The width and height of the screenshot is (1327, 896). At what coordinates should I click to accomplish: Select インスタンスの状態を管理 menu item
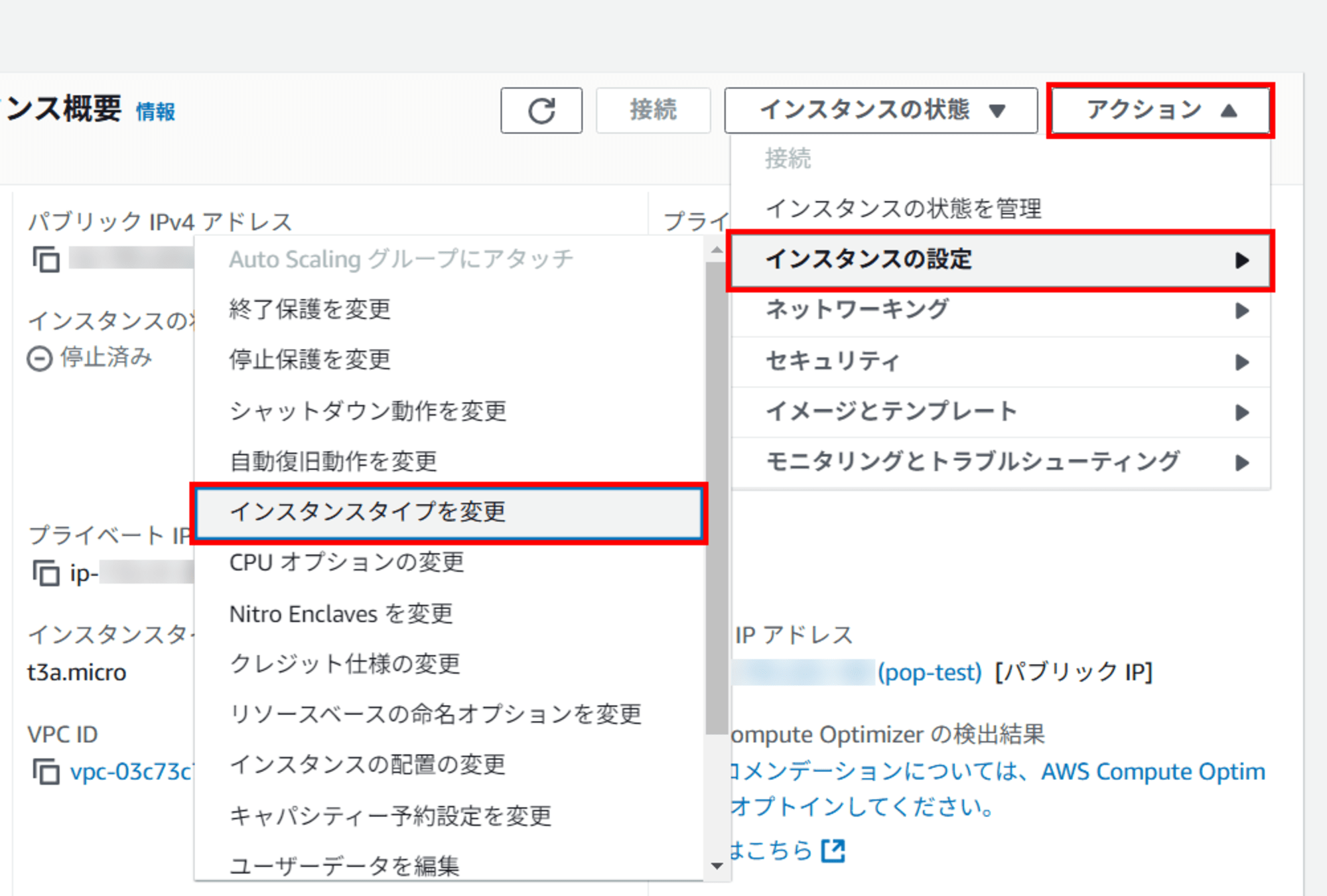click(1001, 209)
